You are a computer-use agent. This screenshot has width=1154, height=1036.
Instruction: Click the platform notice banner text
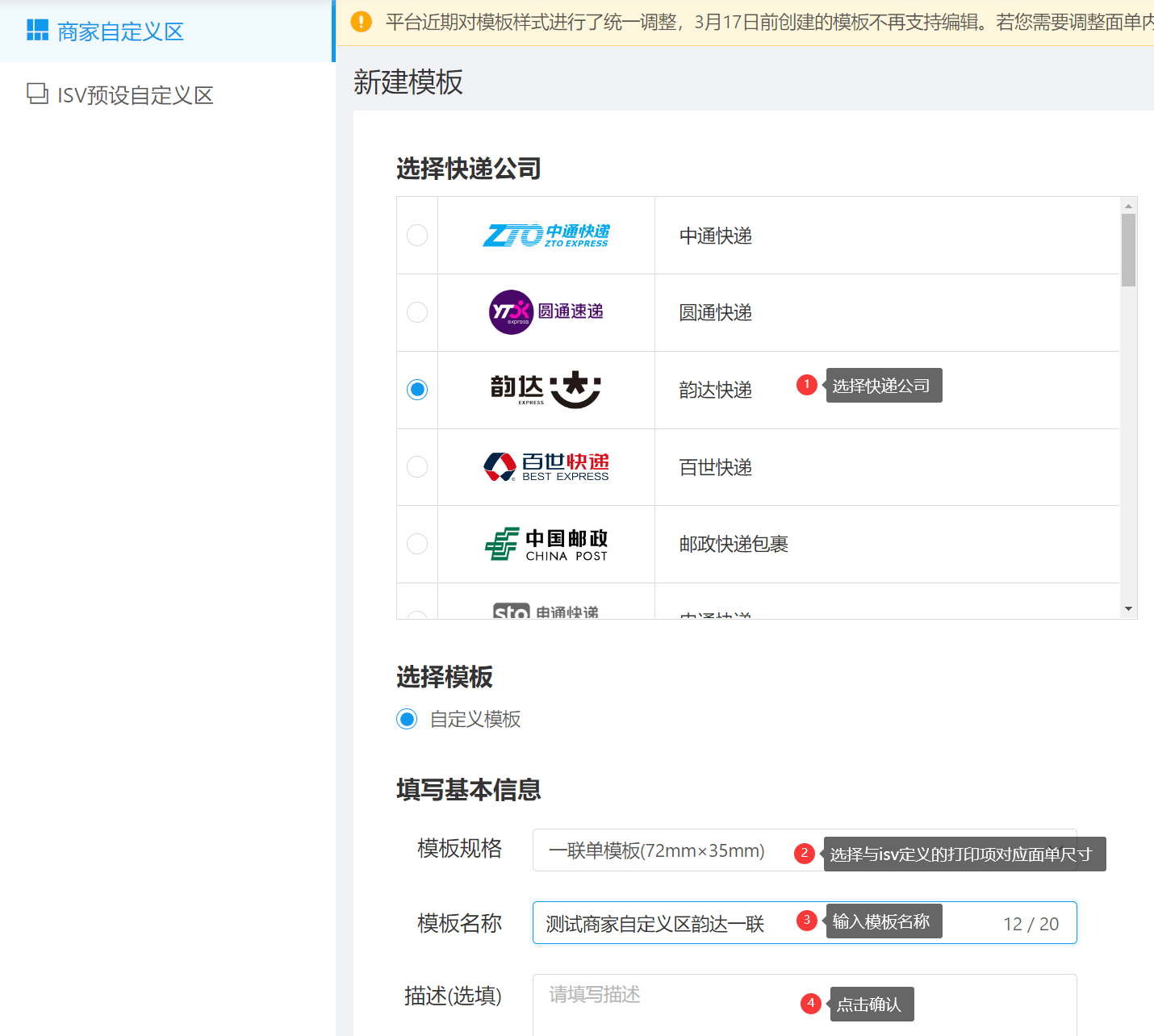769,22
